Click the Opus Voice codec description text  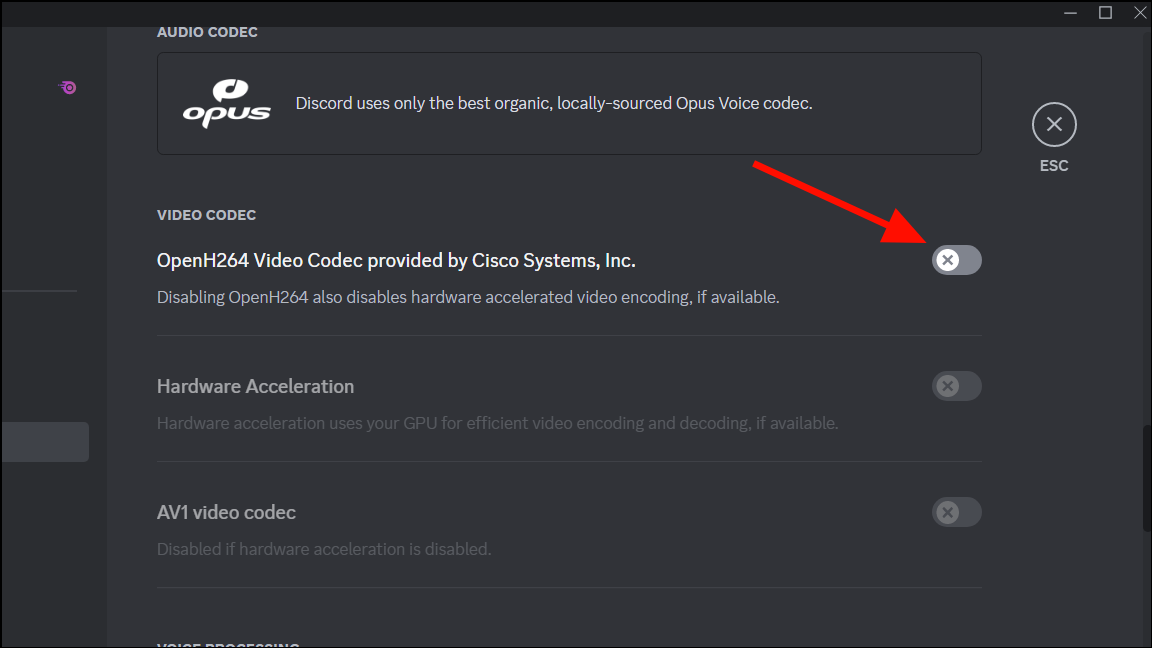pos(554,104)
